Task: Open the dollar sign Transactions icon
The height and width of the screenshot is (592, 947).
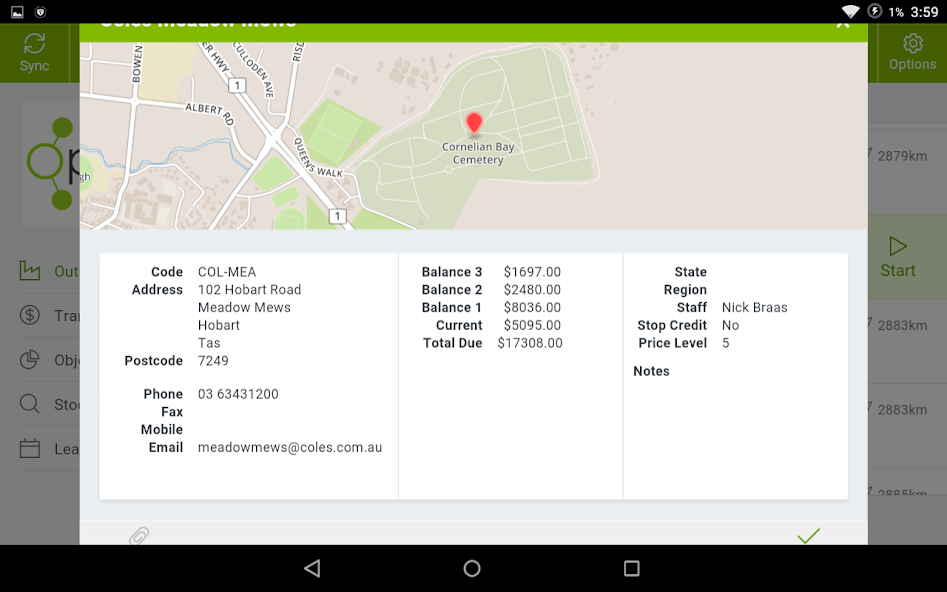Action: point(30,315)
